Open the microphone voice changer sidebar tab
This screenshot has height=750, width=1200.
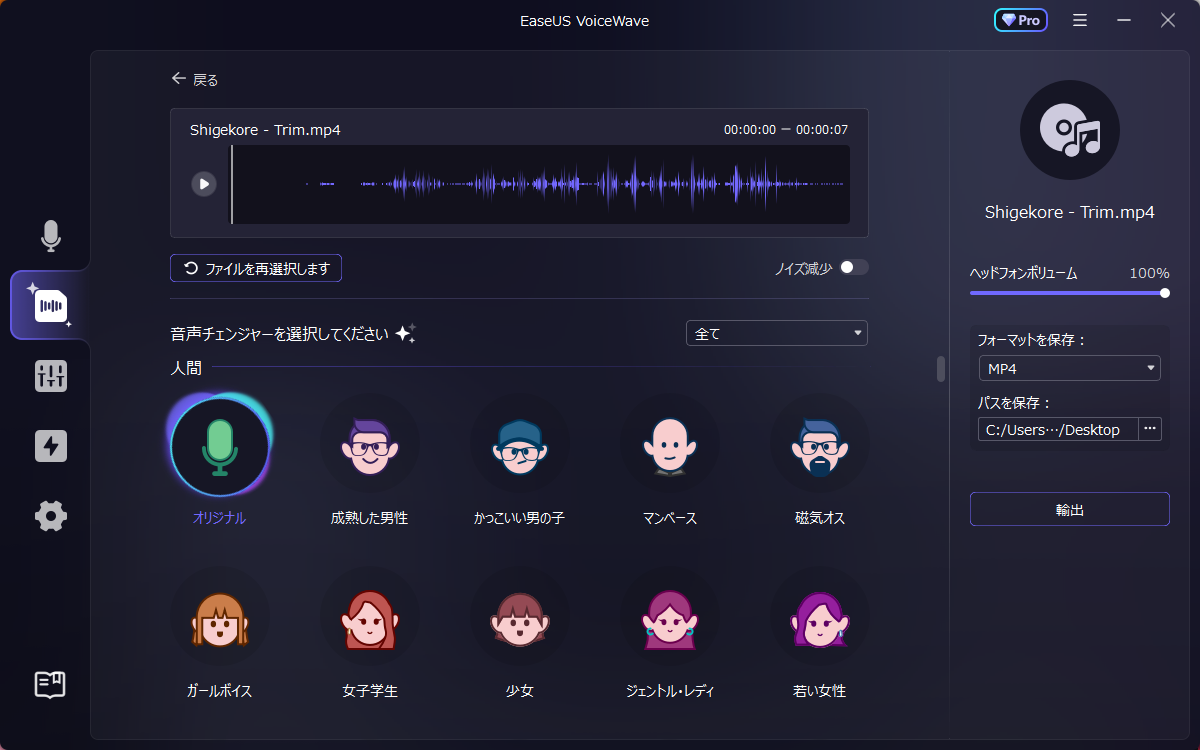pyautogui.click(x=50, y=236)
